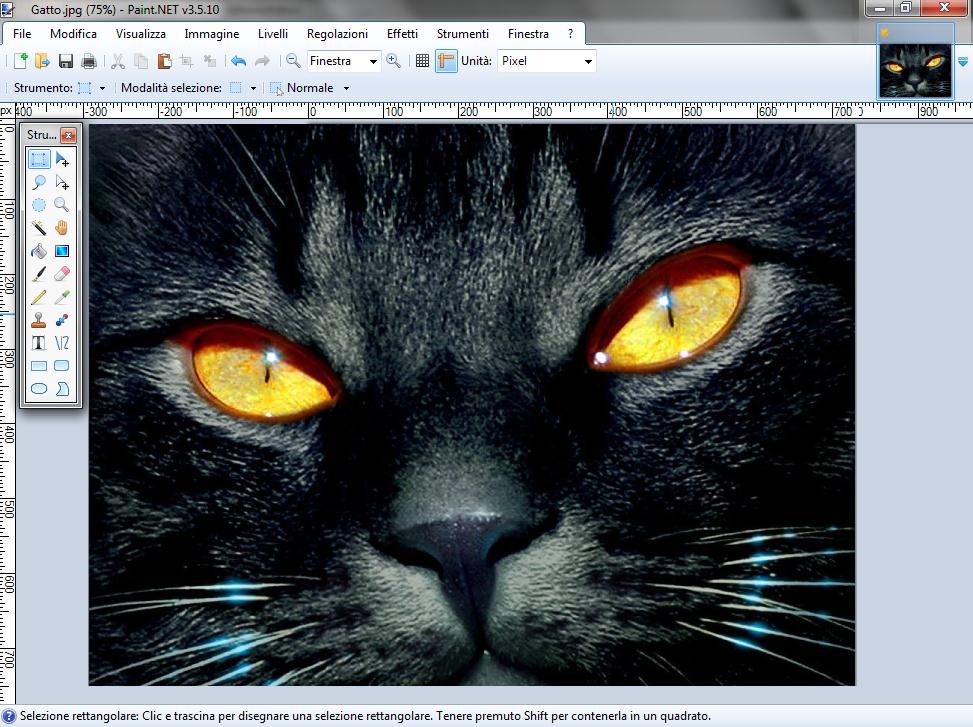
Task: Pick the Color Picker eyedropper tool
Action: pyautogui.click(x=62, y=297)
